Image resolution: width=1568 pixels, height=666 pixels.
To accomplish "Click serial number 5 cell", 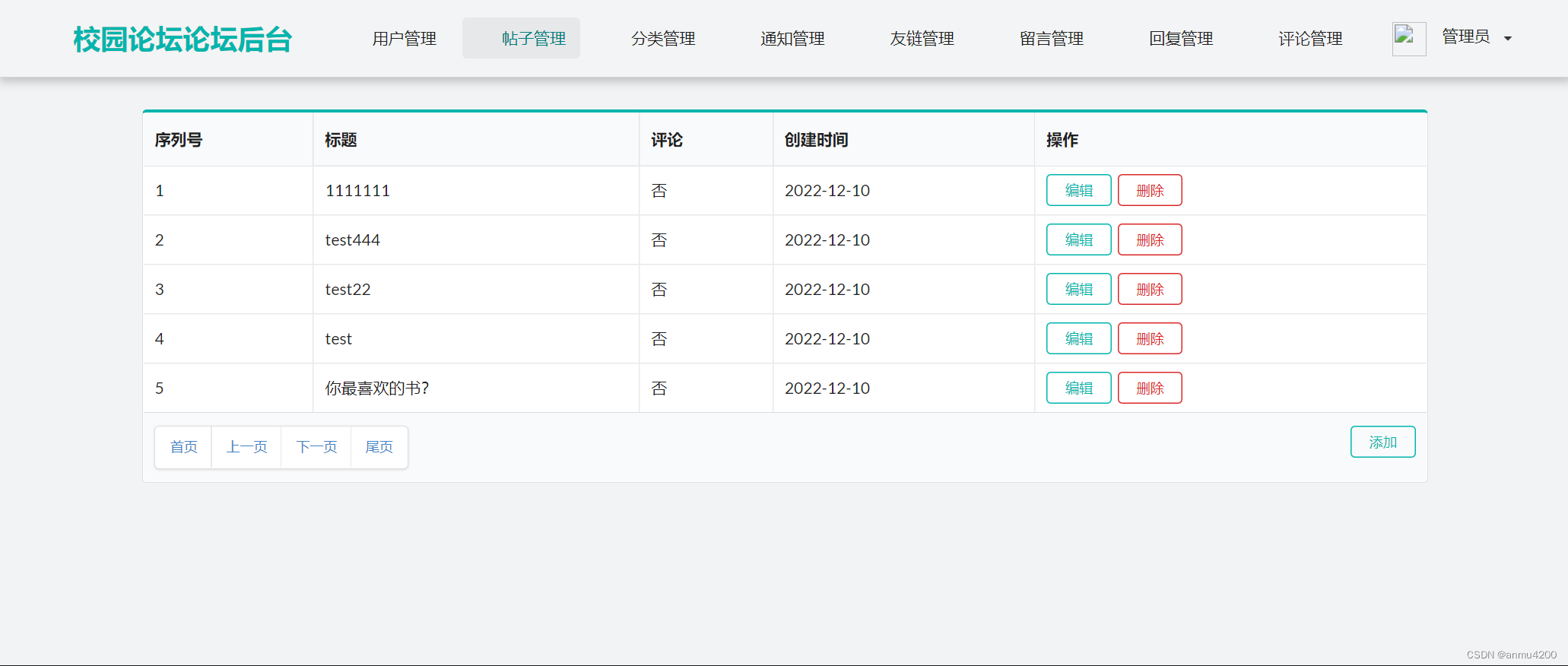I will (228, 388).
